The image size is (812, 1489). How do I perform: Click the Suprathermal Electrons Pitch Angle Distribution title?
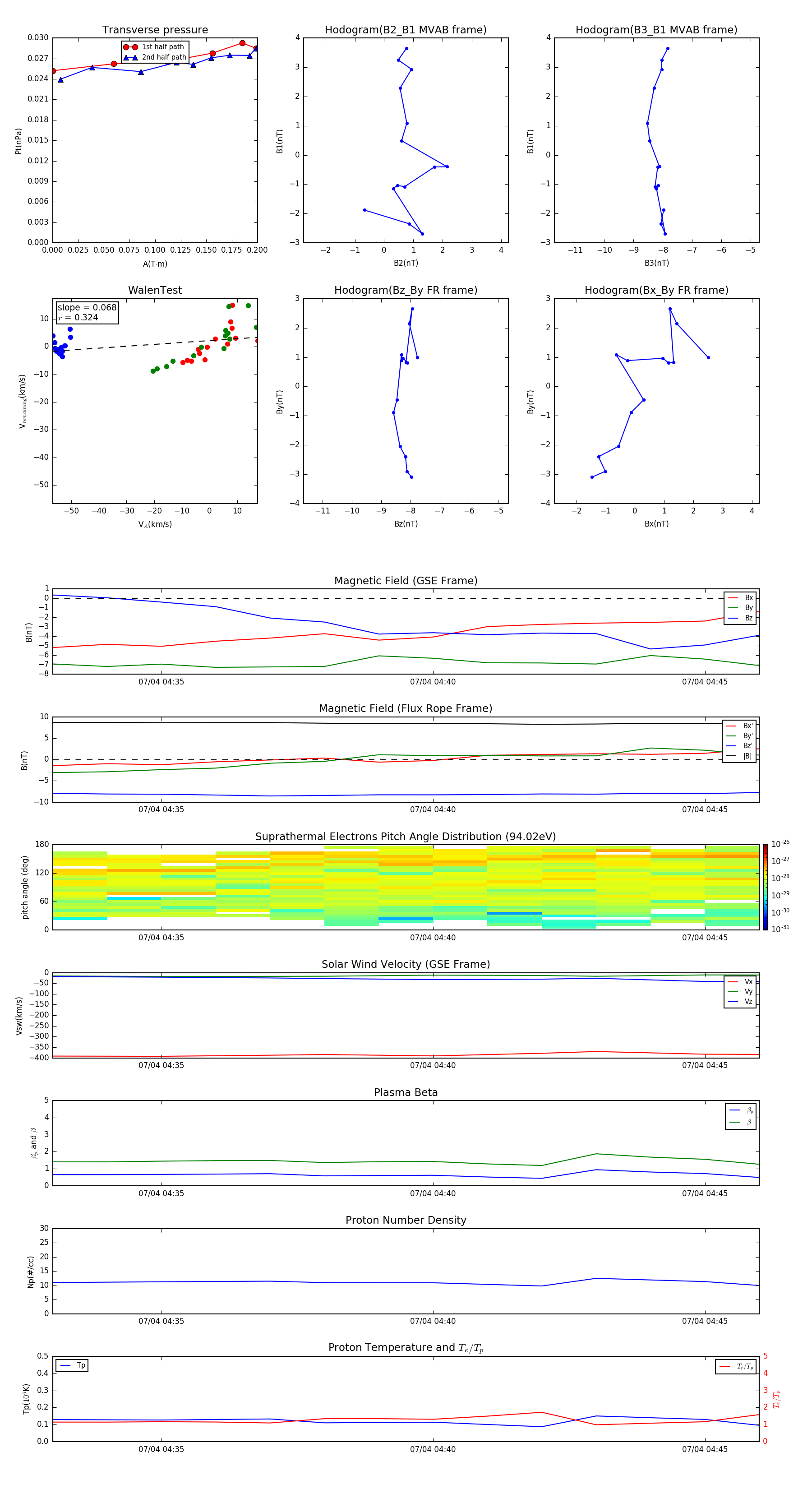point(406,837)
